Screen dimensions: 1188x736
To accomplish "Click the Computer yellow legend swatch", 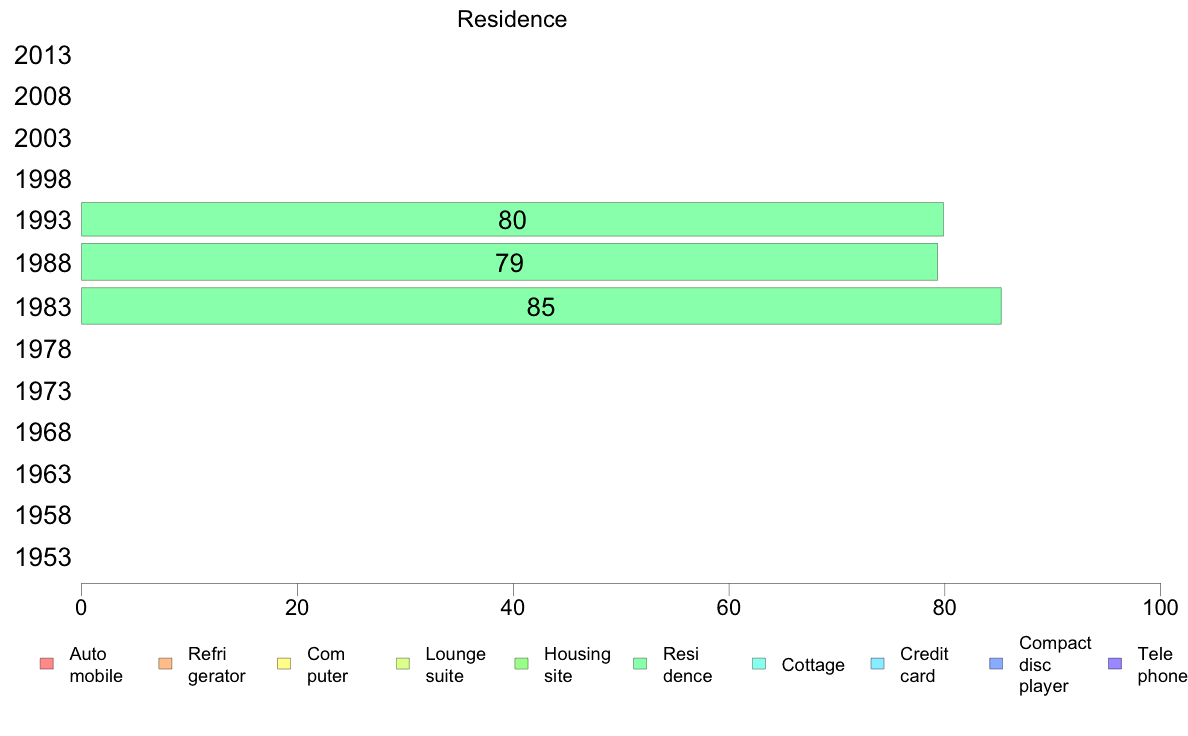I will (x=284, y=664).
